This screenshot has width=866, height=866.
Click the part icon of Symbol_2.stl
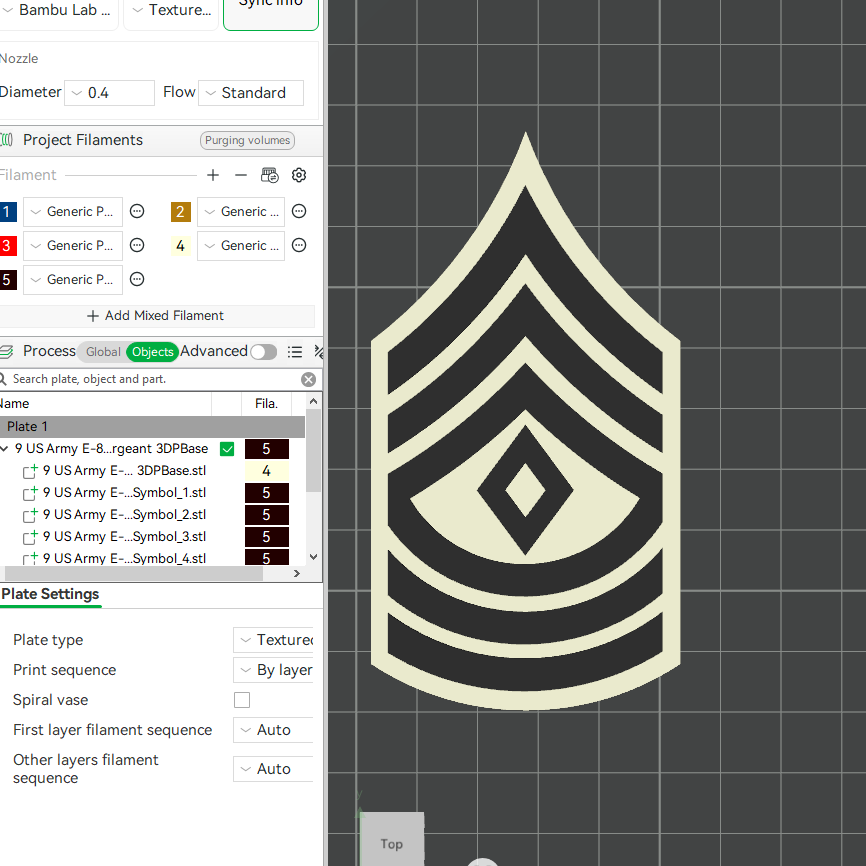tap(30, 515)
